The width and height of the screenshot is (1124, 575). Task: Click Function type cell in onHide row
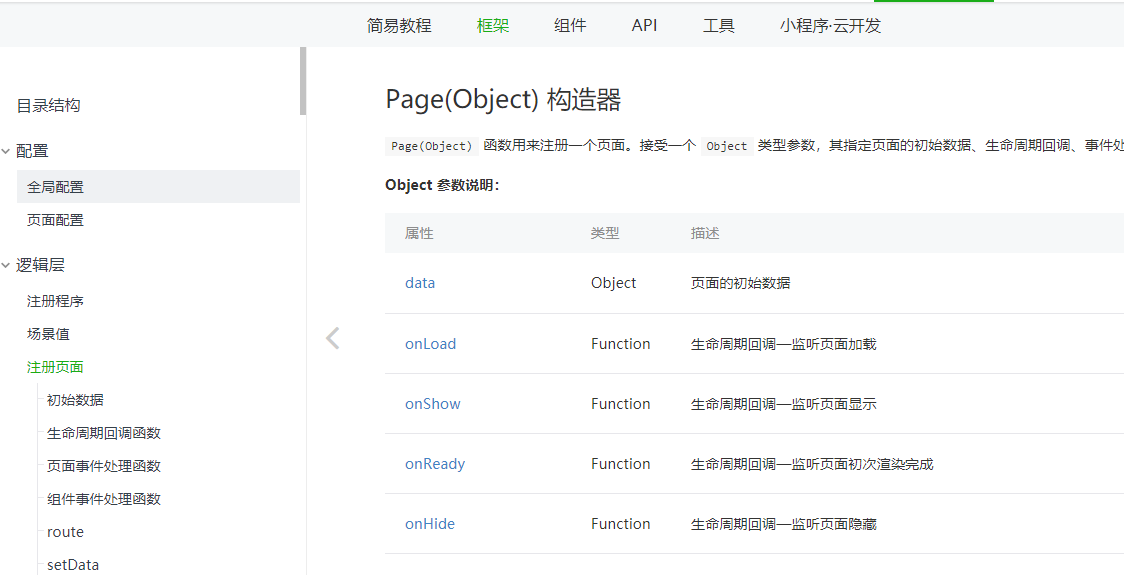[621, 524]
